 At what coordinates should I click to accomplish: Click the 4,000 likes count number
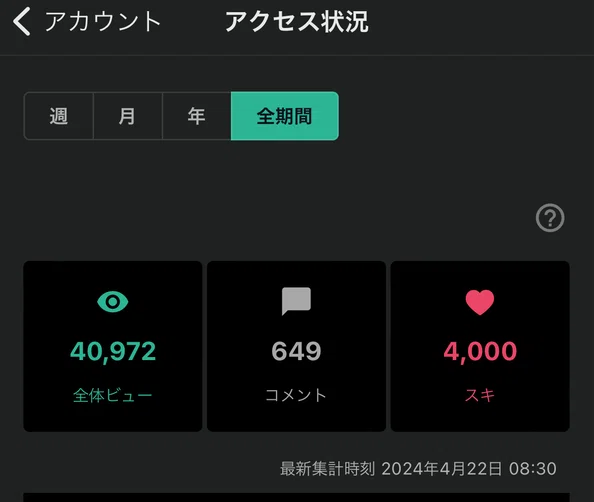(480, 351)
